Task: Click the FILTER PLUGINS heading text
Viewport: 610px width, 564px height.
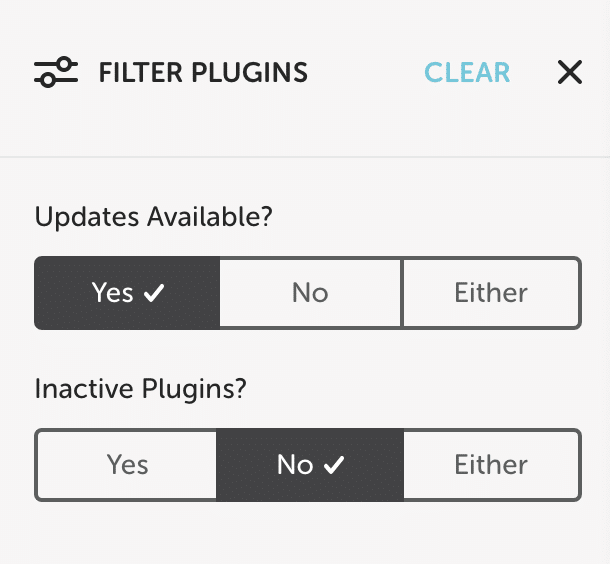Action: click(203, 73)
